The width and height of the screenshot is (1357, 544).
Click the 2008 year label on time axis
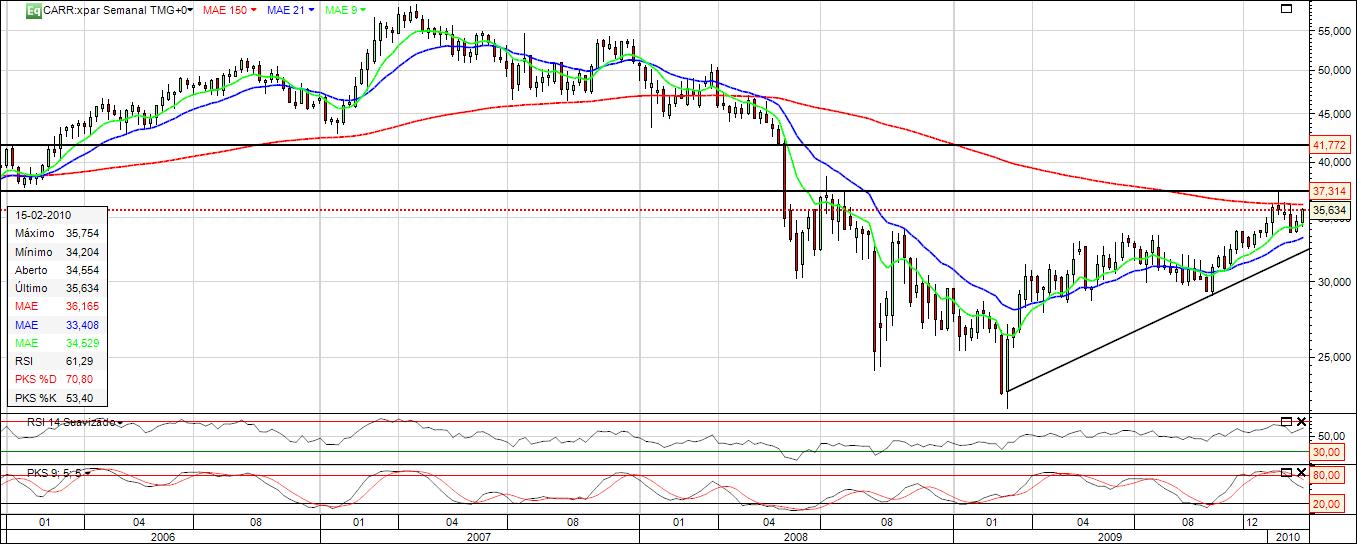click(795, 537)
